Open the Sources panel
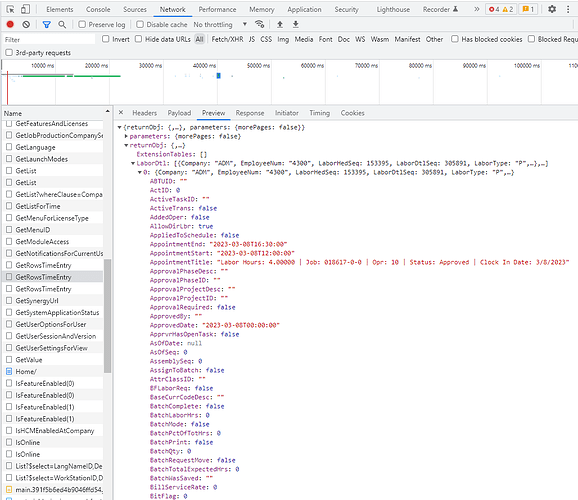The width and height of the screenshot is (578, 500). tap(135, 10)
